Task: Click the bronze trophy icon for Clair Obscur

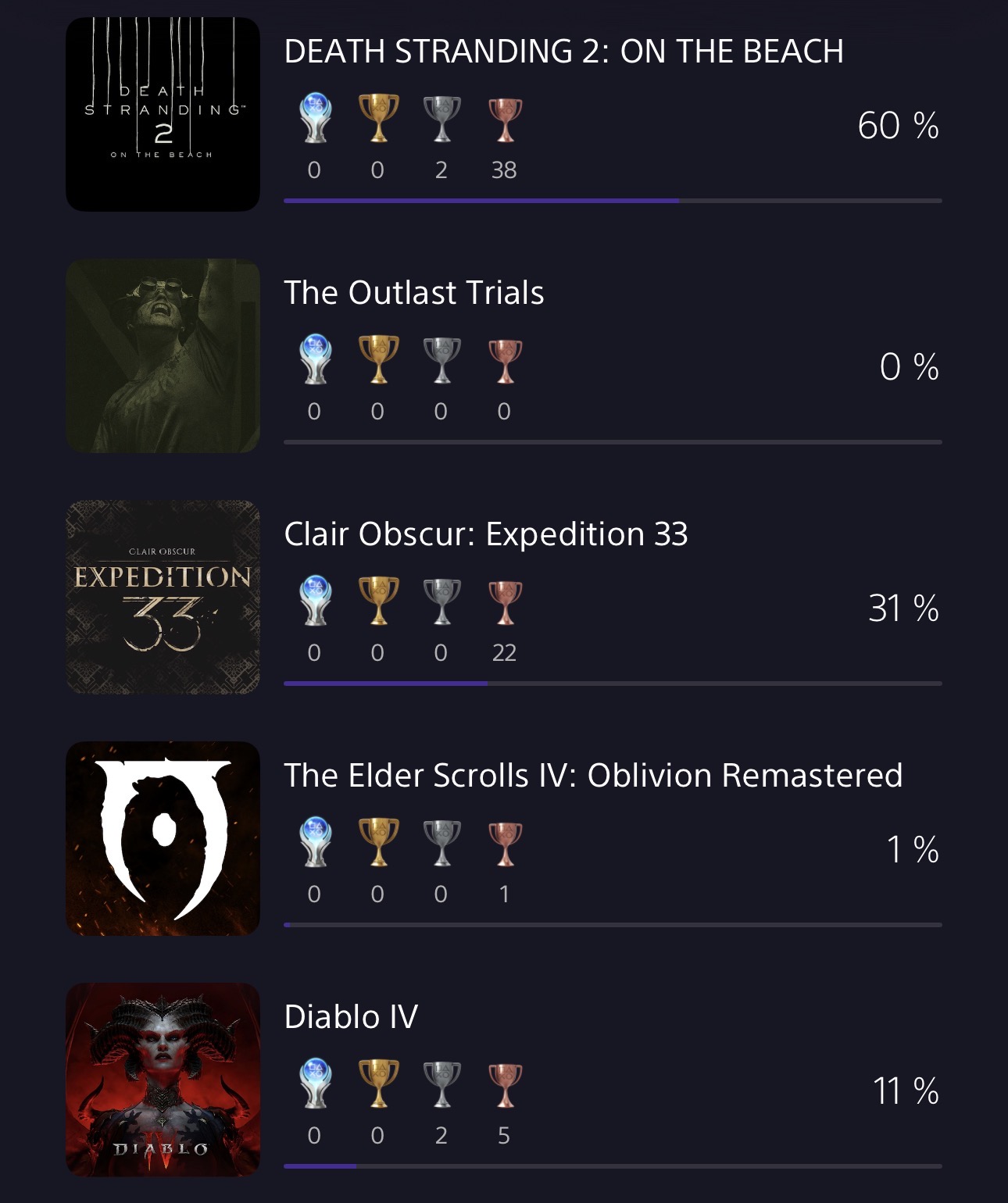Action: point(505,602)
